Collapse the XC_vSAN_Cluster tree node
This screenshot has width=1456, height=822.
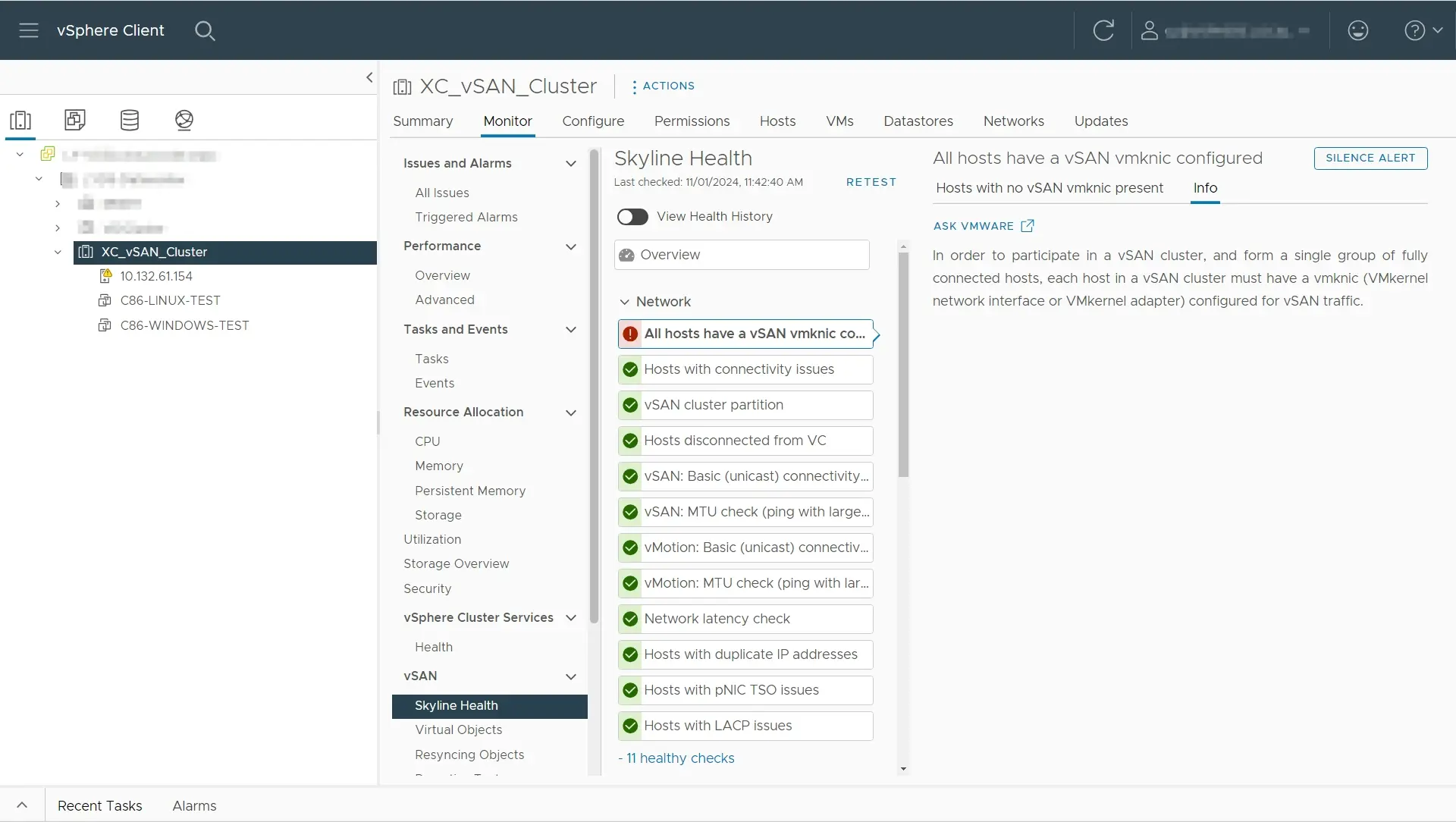[58, 252]
